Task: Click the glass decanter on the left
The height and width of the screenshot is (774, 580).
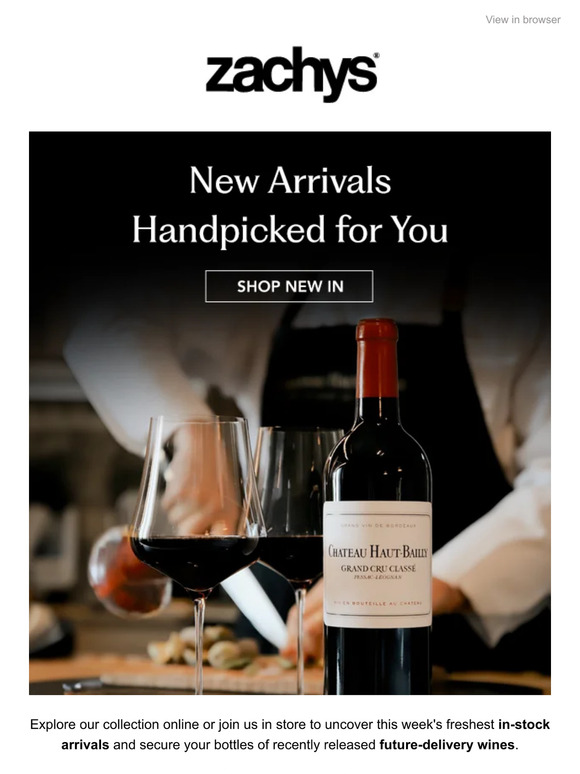Action: point(126,575)
